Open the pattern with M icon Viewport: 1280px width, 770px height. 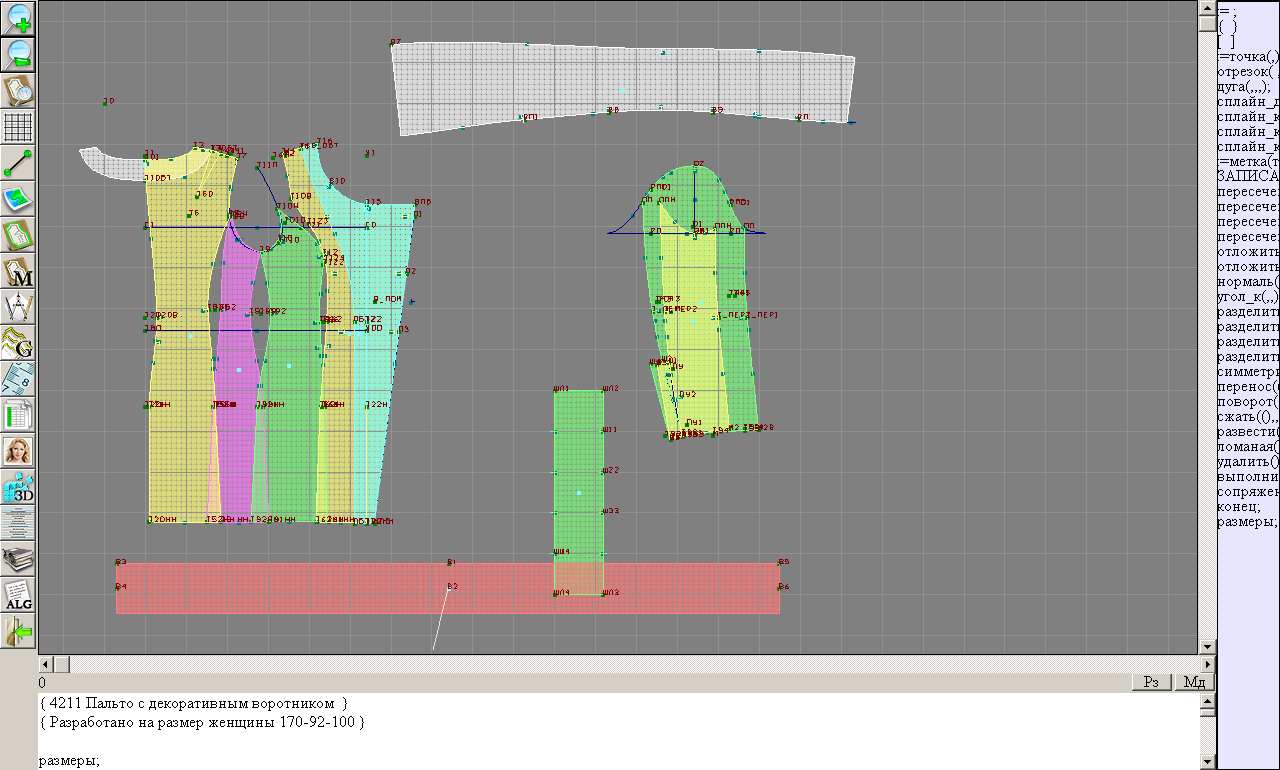click(19, 271)
